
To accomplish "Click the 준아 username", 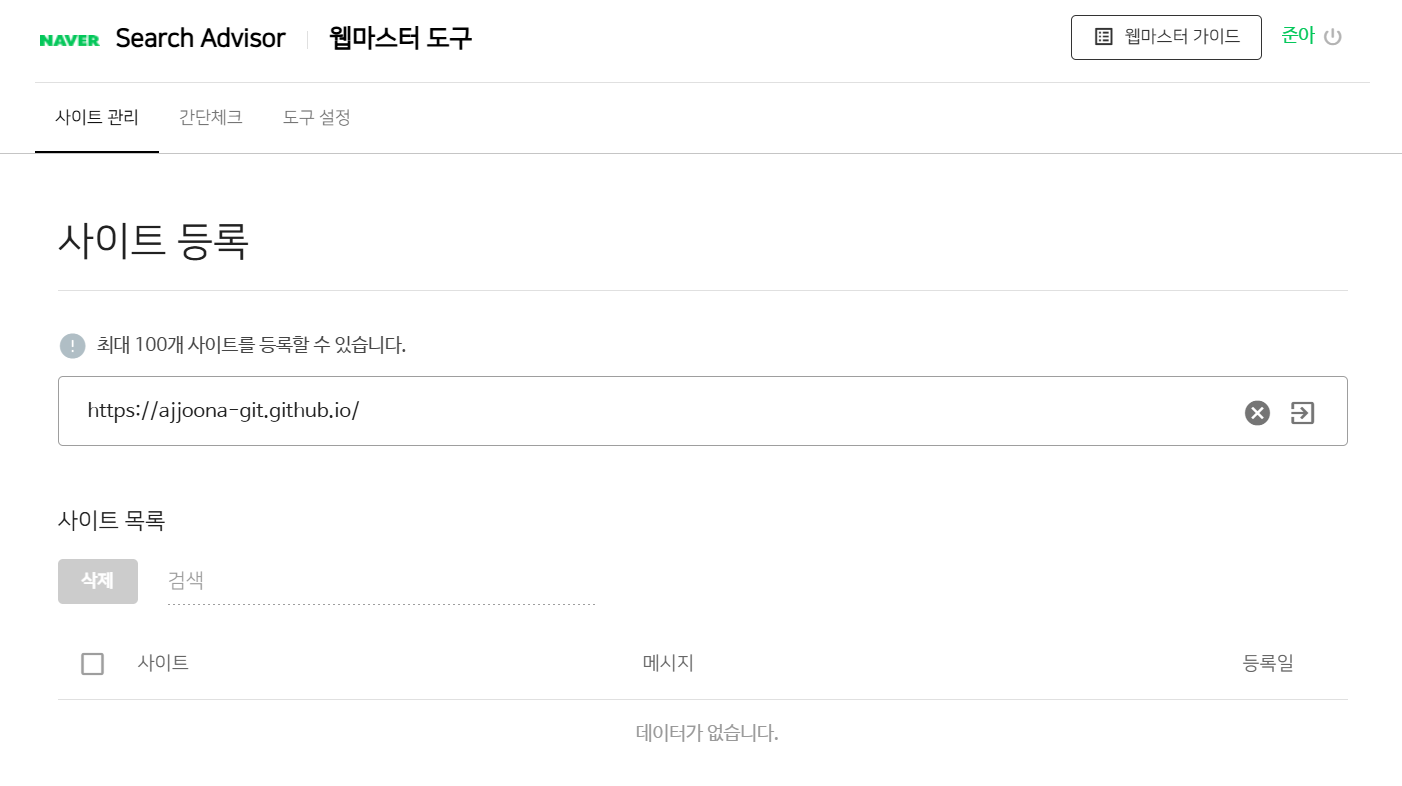I will (1297, 36).
